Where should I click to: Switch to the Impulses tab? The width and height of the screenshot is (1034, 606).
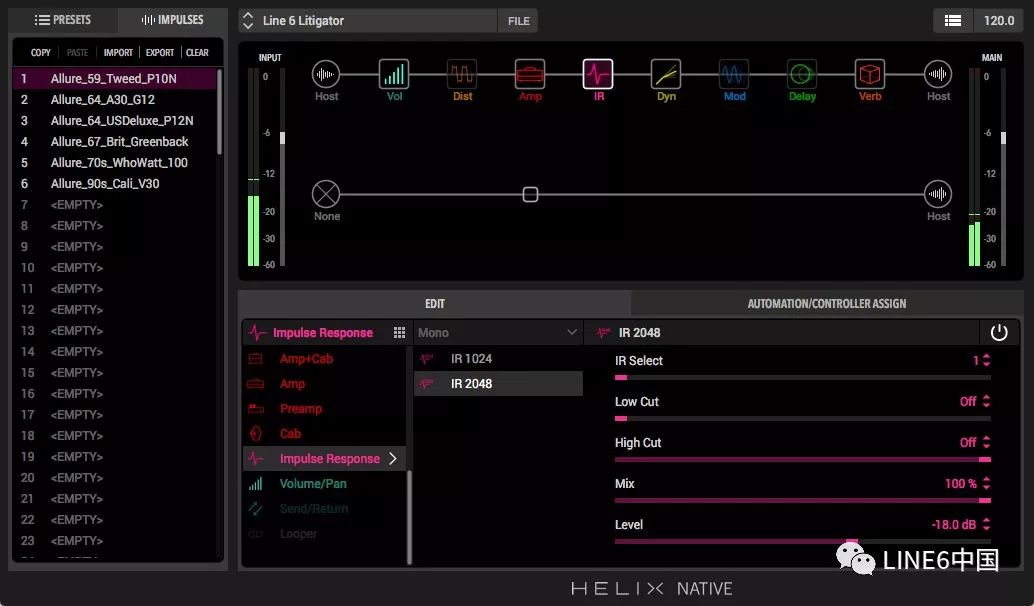coord(172,20)
